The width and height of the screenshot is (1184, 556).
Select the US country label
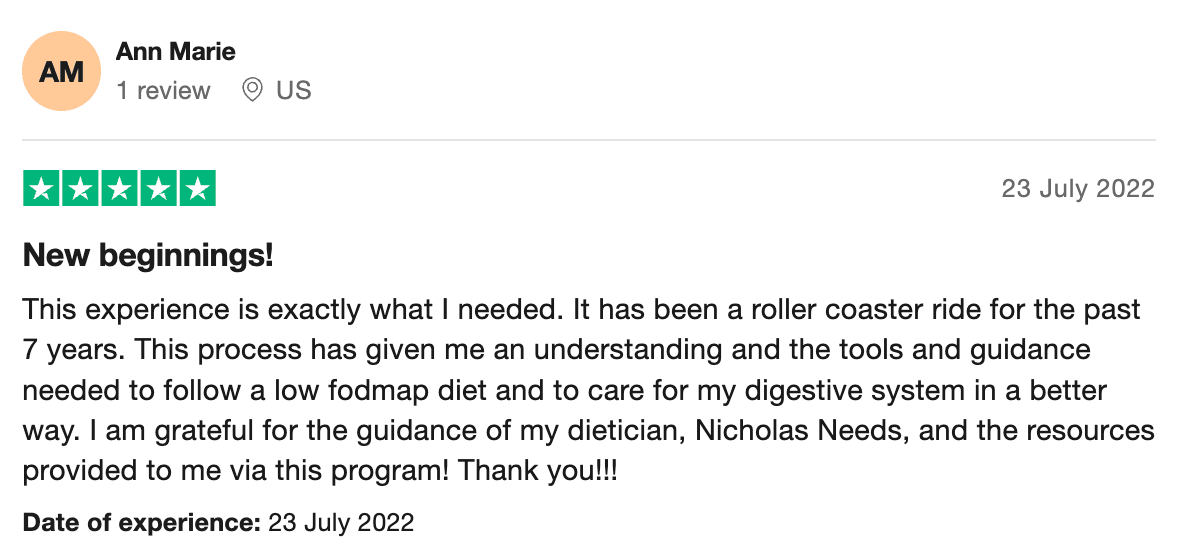tap(294, 91)
